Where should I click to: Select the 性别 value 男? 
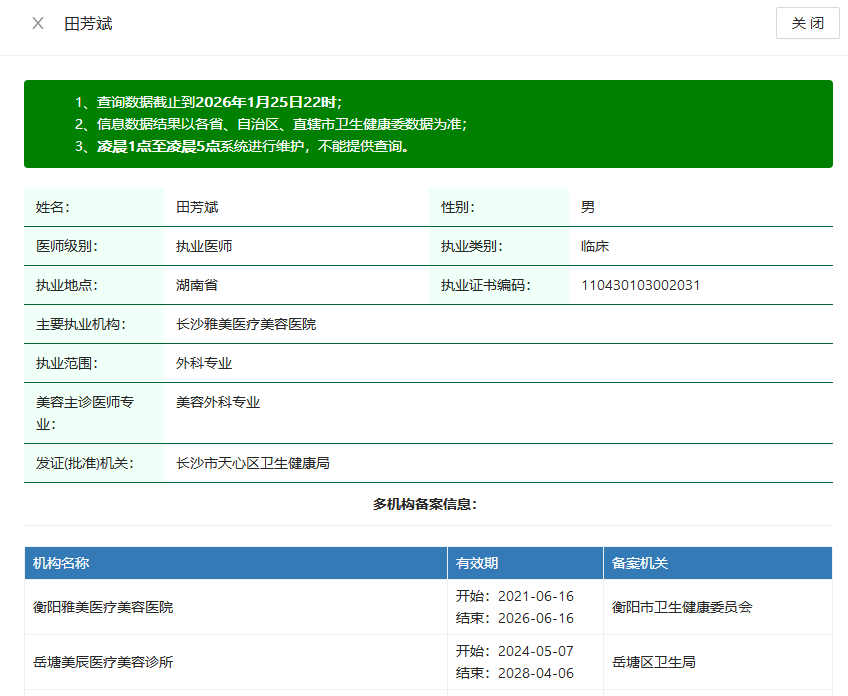coord(588,207)
